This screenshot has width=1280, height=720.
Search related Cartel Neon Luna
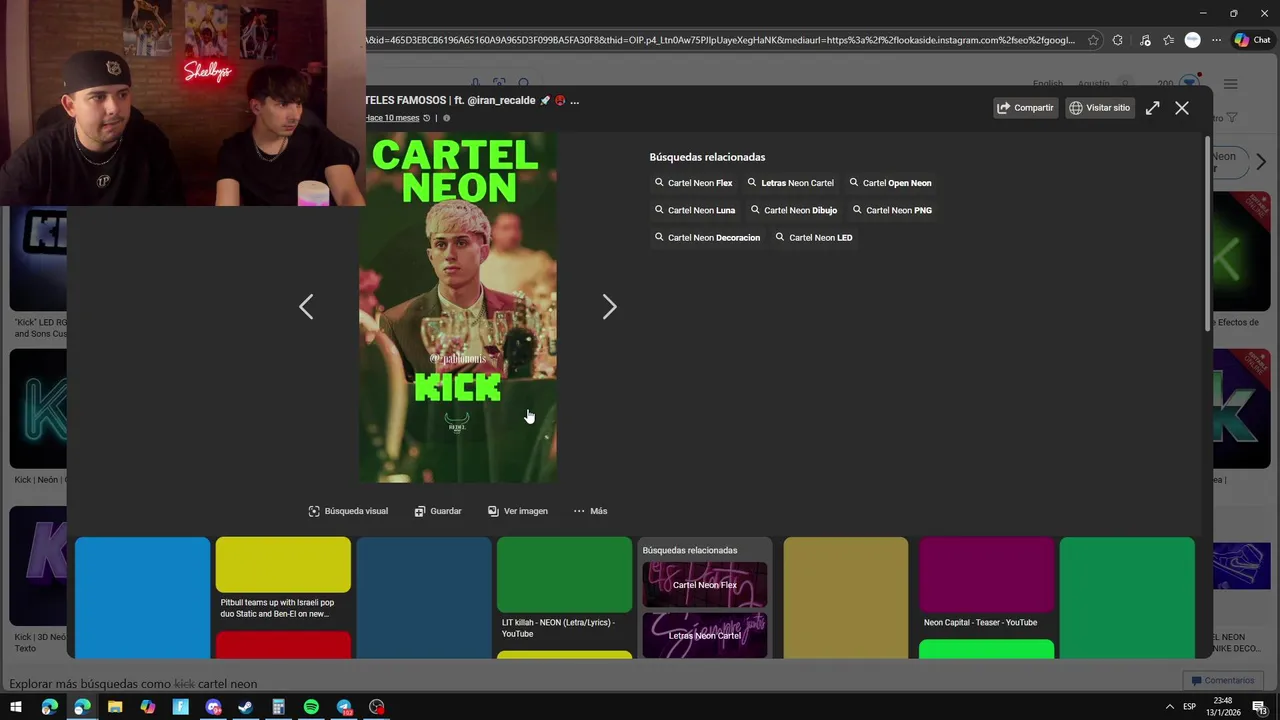pos(695,210)
